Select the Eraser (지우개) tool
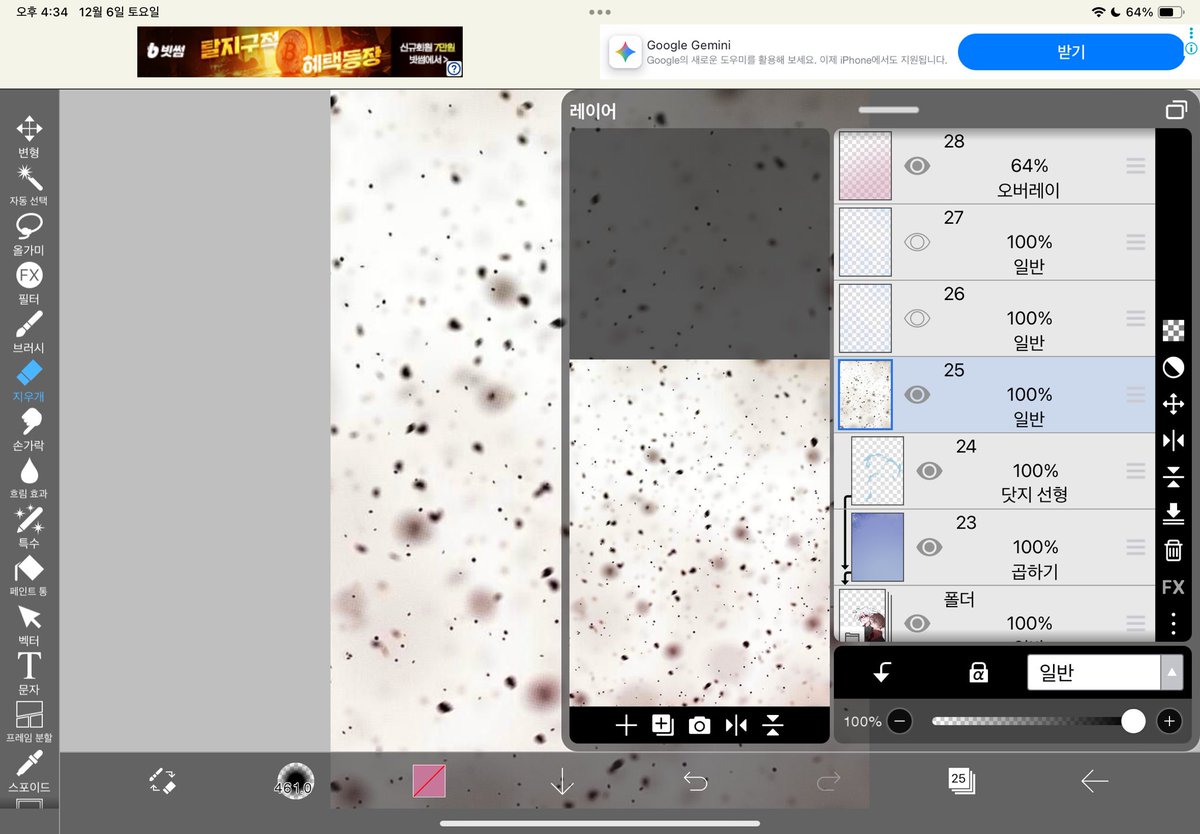This screenshot has width=1200, height=834. (29, 381)
